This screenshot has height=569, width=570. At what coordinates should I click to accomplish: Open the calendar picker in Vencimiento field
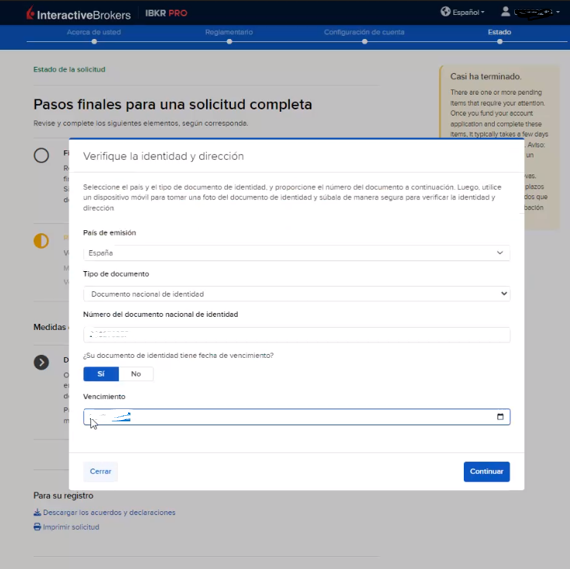[x=500, y=417]
